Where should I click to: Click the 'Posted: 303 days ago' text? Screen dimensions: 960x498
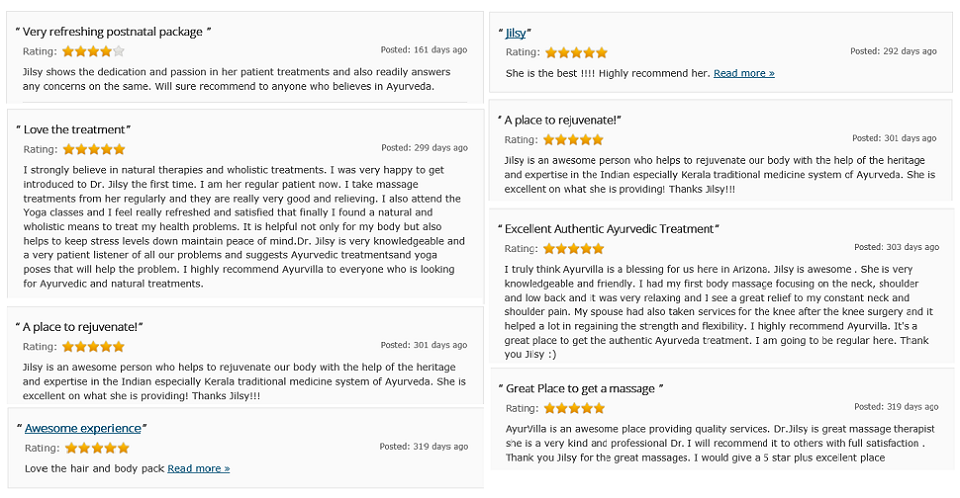[x=896, y=247]
